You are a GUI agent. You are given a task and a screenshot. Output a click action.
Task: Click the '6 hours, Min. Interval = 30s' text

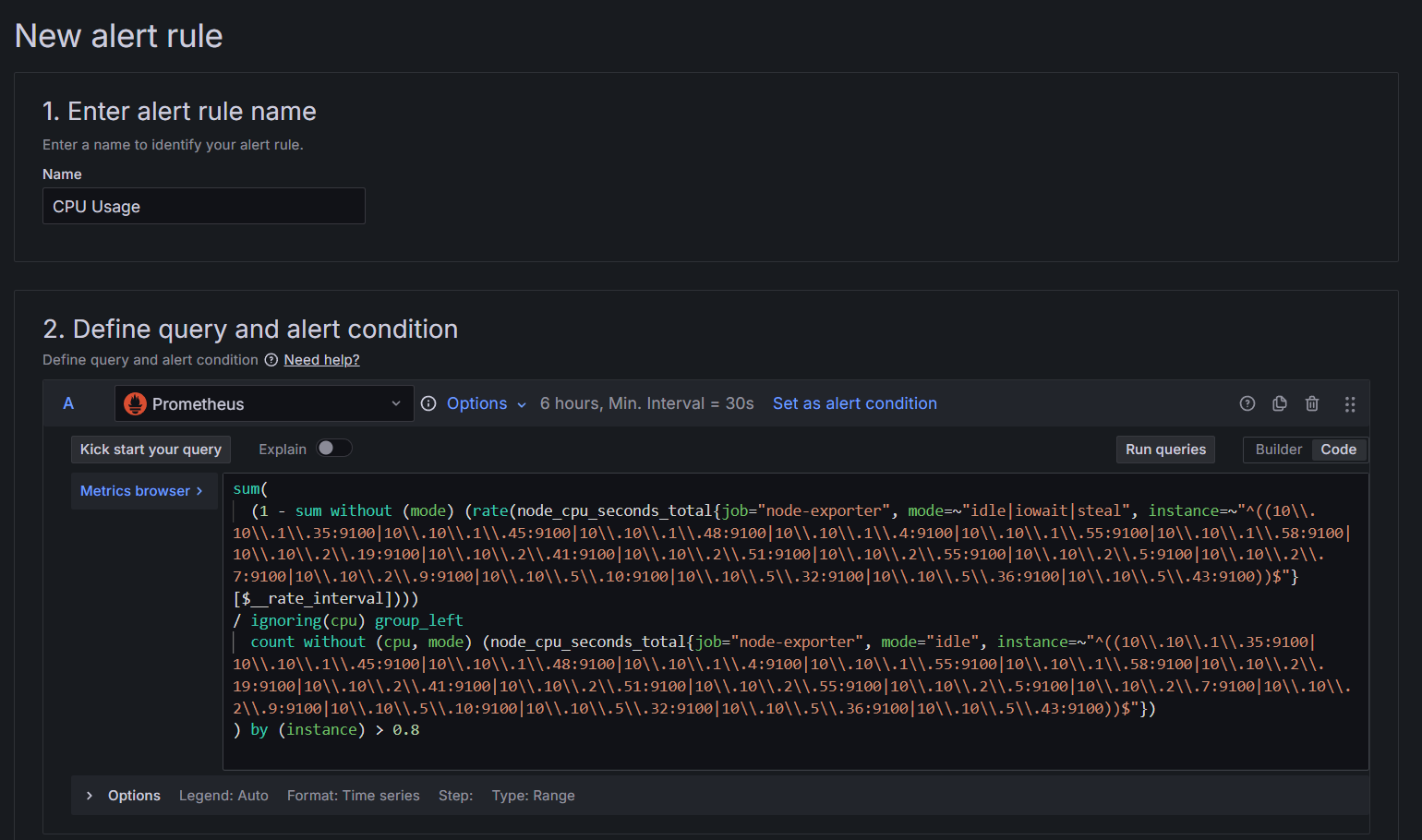(647, 403)
